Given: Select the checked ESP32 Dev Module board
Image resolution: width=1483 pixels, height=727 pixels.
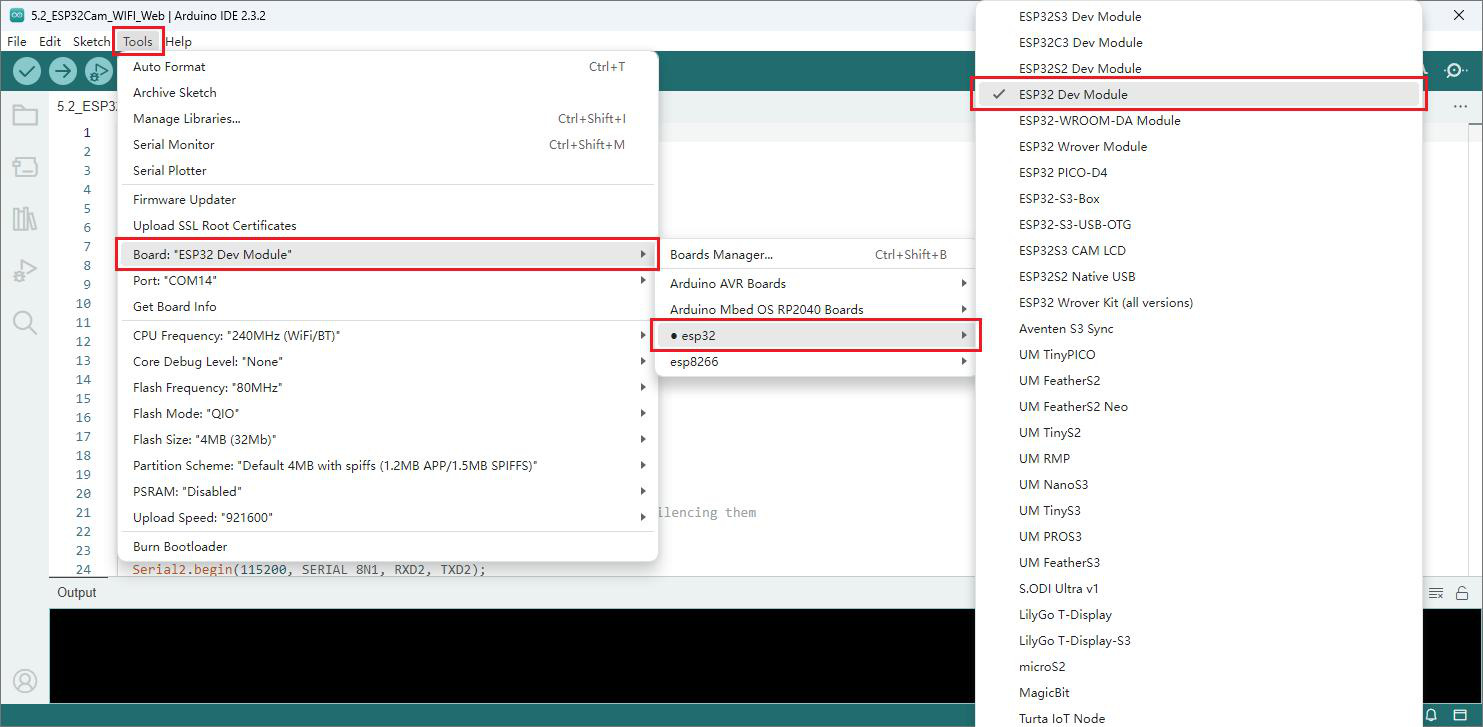Looking at the screenshot, I should (1198, 94).
